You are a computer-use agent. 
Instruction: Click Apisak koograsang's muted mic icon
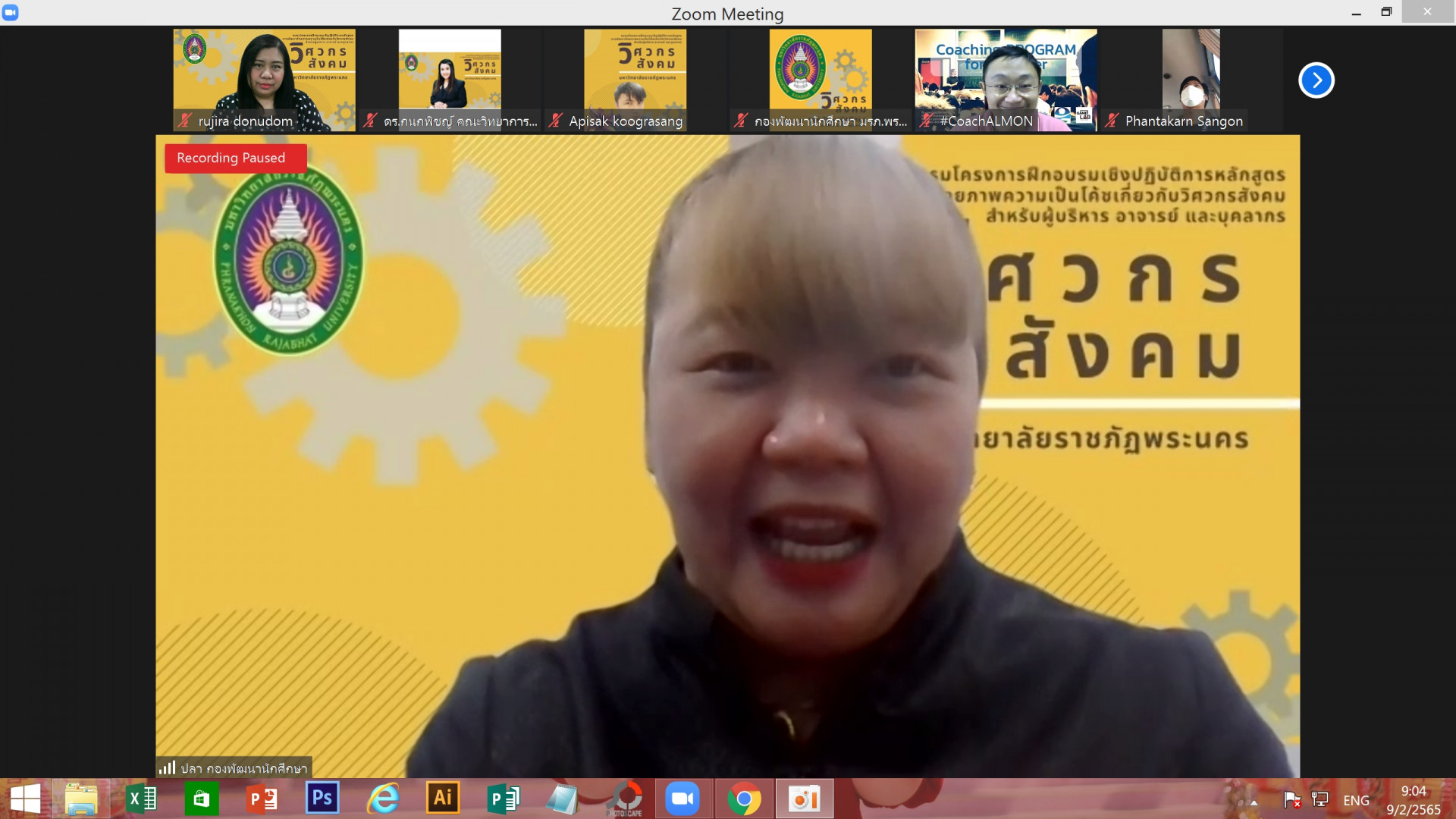coord(555,121)
